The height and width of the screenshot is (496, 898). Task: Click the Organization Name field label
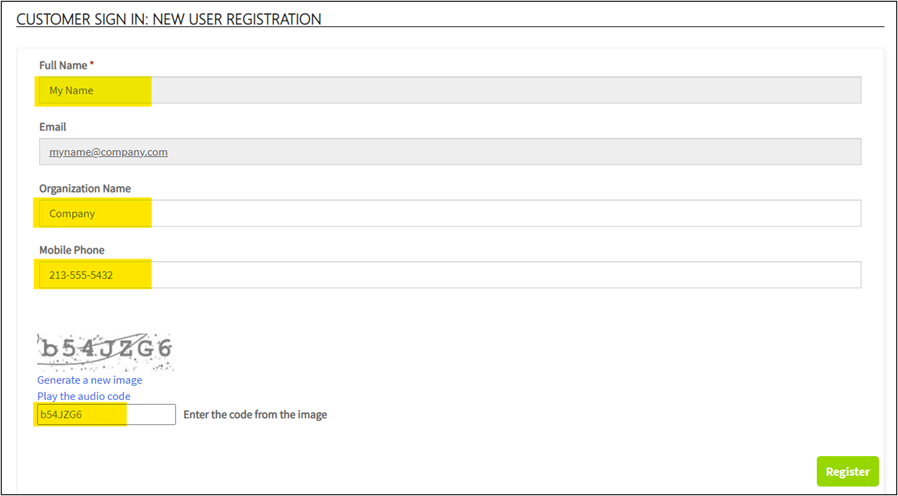coord(85,188)
